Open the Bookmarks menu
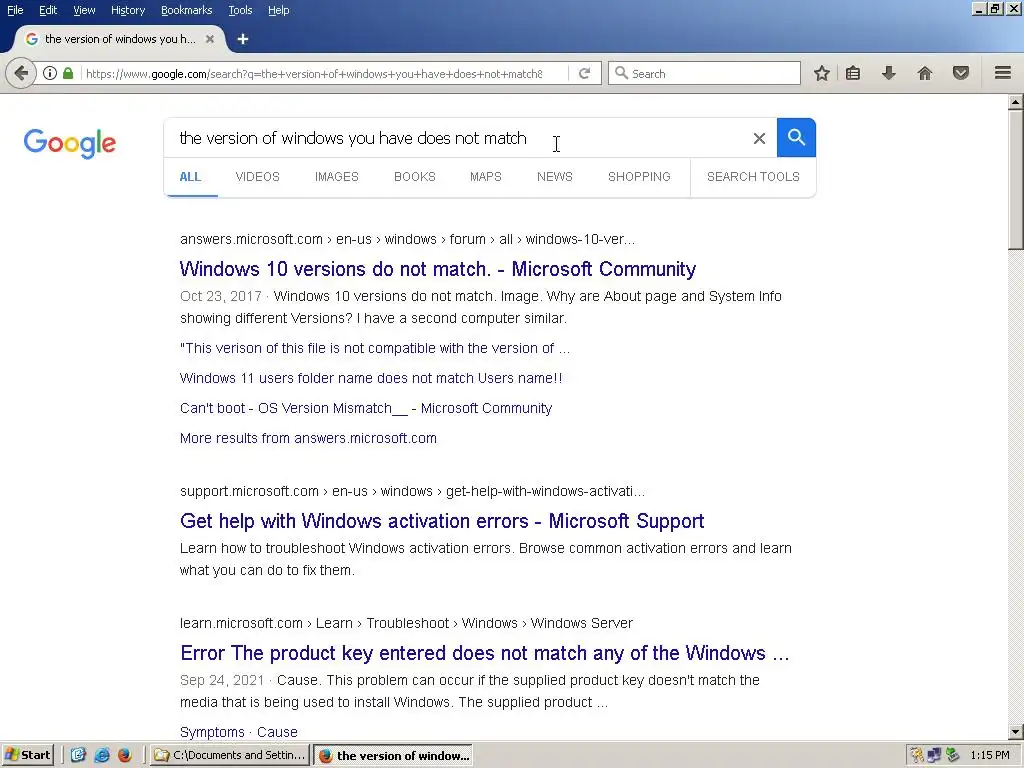This screenshot has width=1024, height=768. [187, 10]
